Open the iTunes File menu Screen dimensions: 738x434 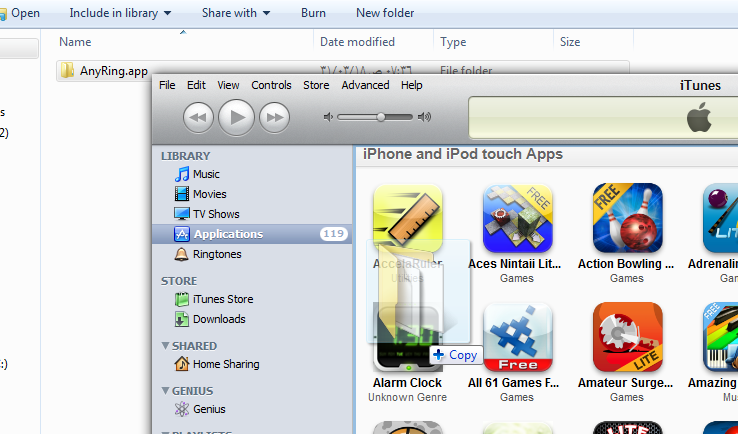(x=167, y=85)
